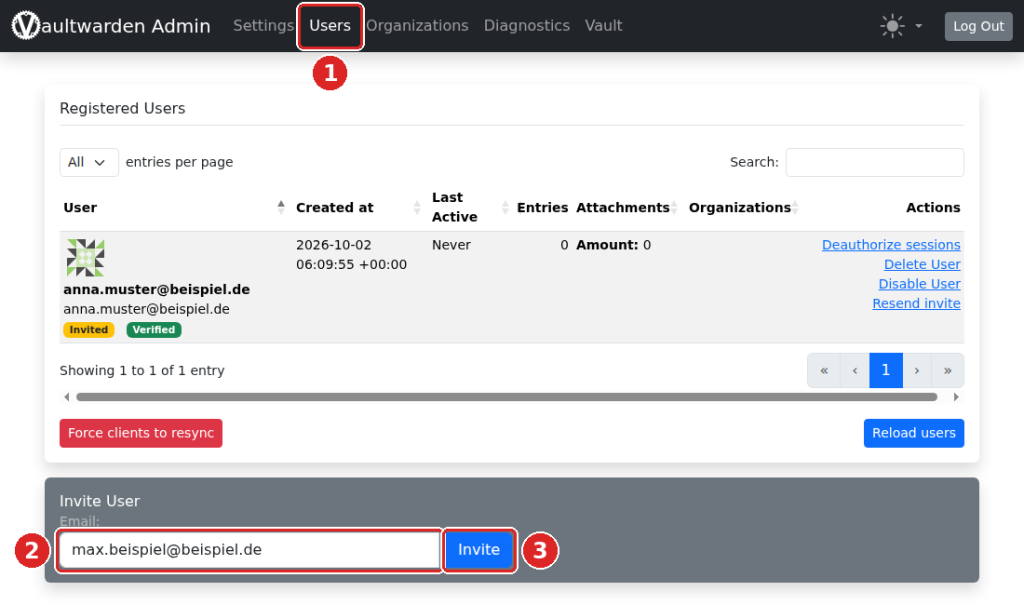Go to next page of users
This screenshot has height=605, width=1024.
[x=917, y=370]
